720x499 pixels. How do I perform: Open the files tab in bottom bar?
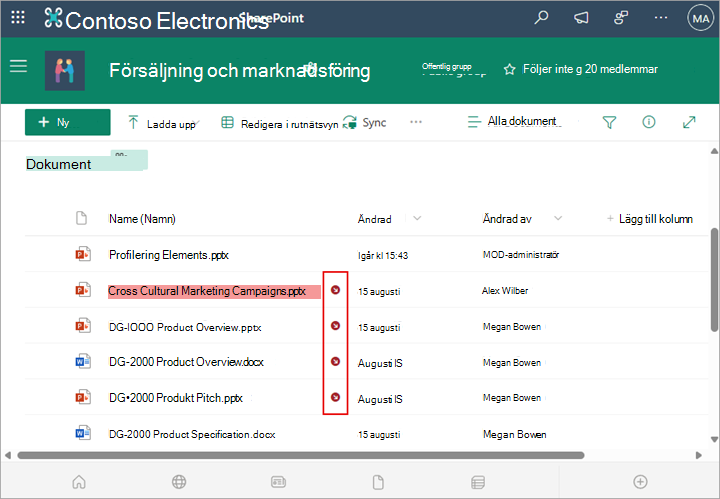point(378,482)
